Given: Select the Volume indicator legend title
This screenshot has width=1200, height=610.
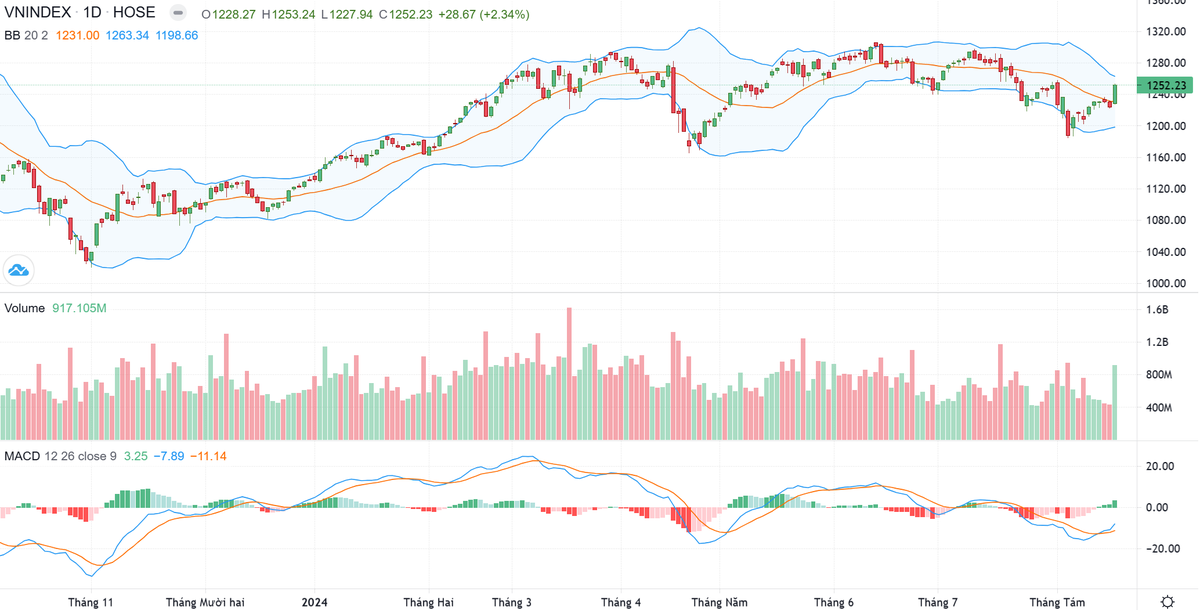Looking at the screenshot, I should coord(25,308).
